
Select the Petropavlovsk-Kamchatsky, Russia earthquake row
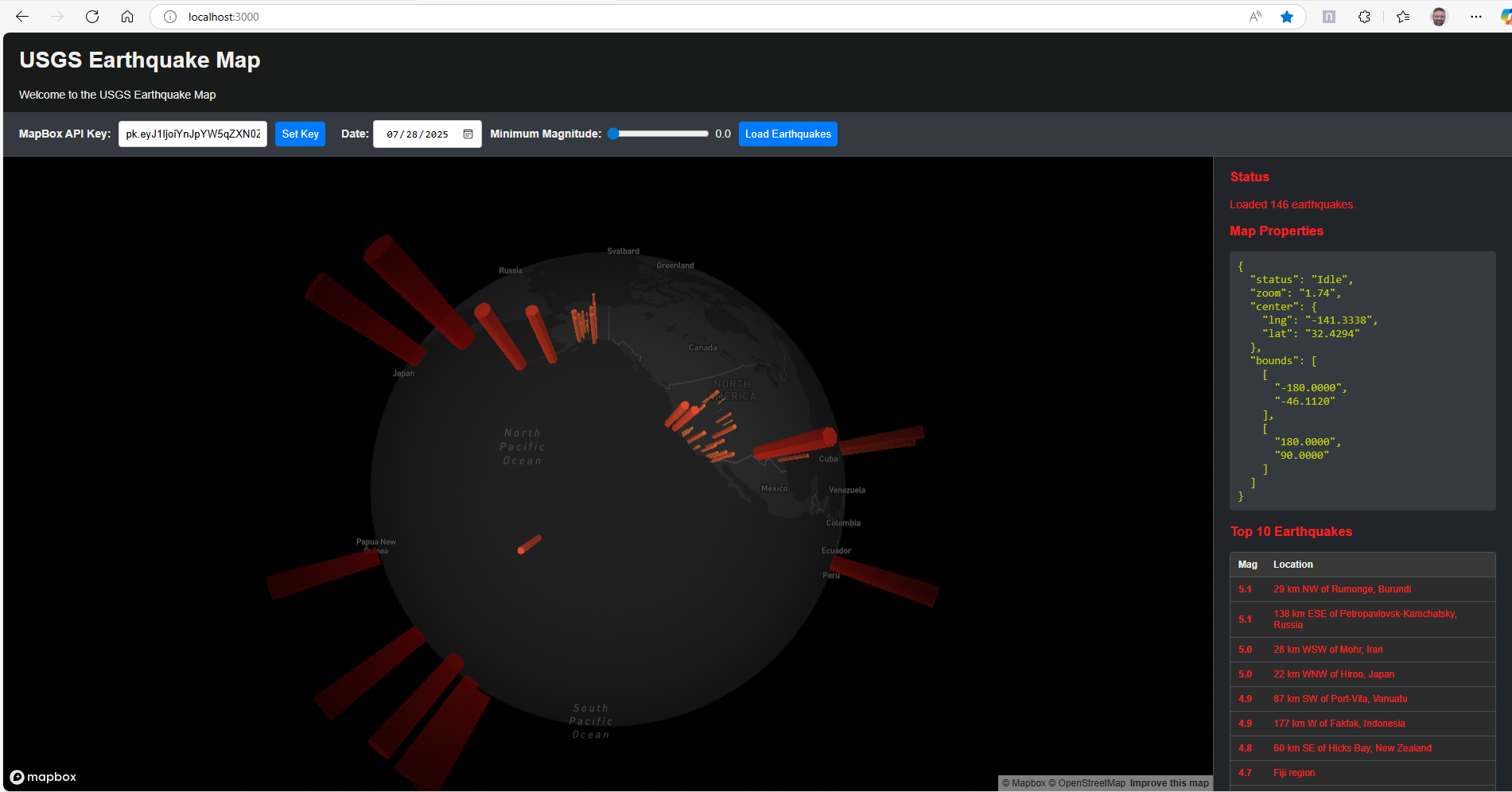[1362, 619]
